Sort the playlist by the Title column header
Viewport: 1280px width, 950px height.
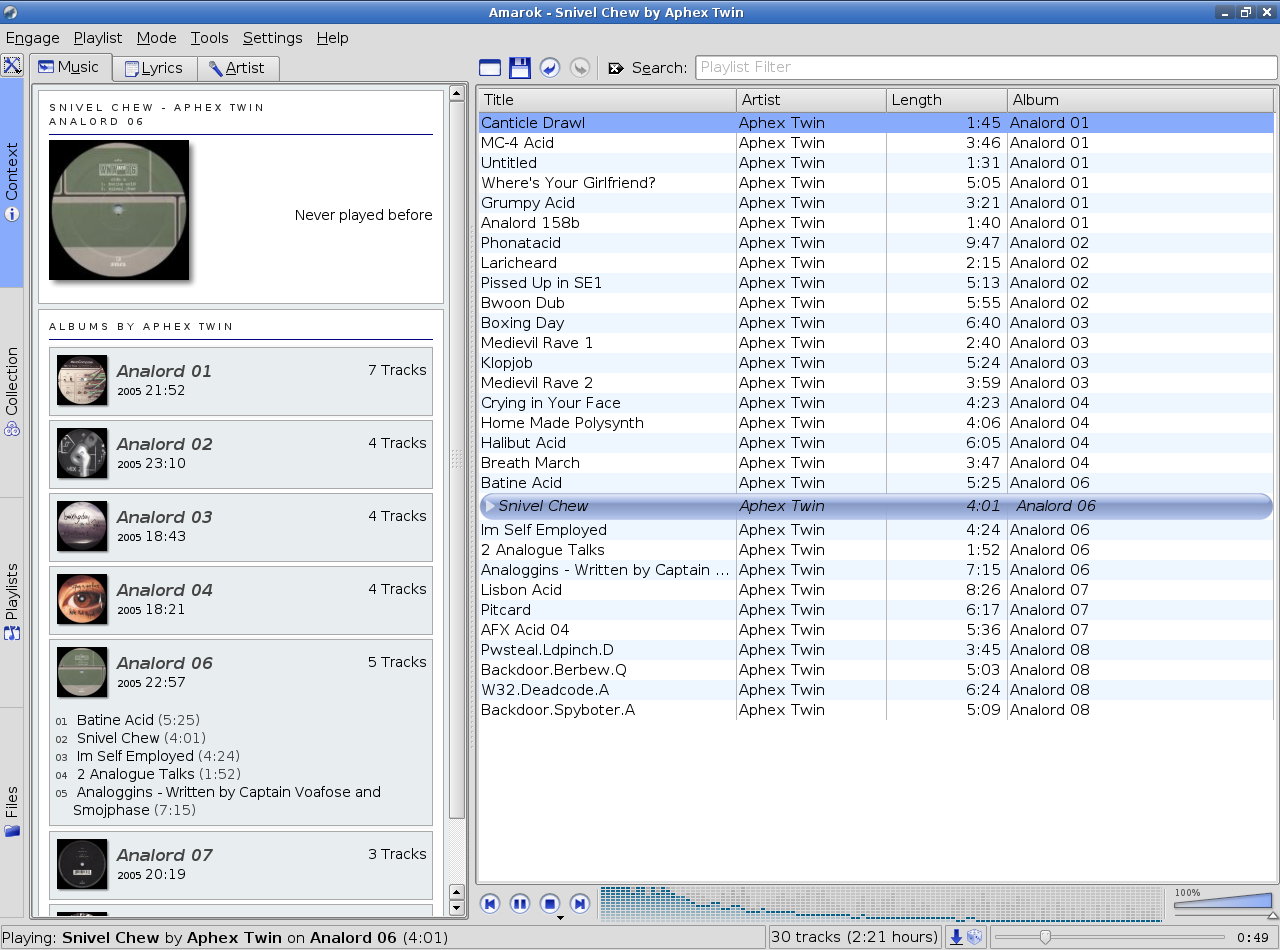click(x=607, y=100)
